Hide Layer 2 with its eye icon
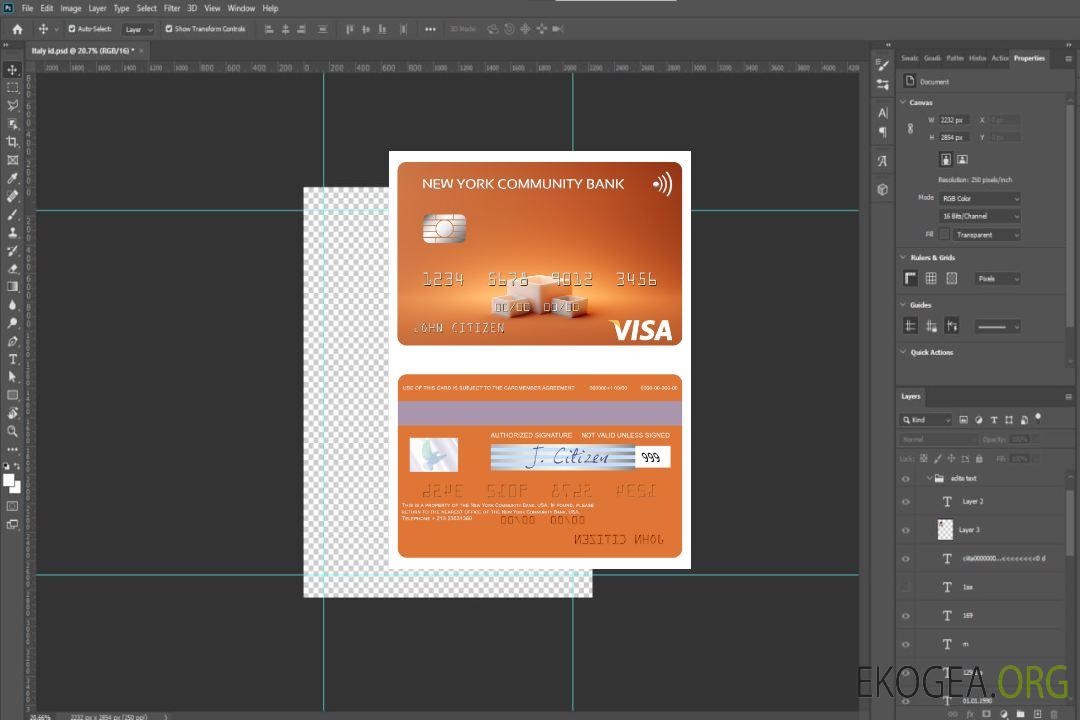Image resolution: width=1080 pixels, height=720 pixels. click(906, 502)
